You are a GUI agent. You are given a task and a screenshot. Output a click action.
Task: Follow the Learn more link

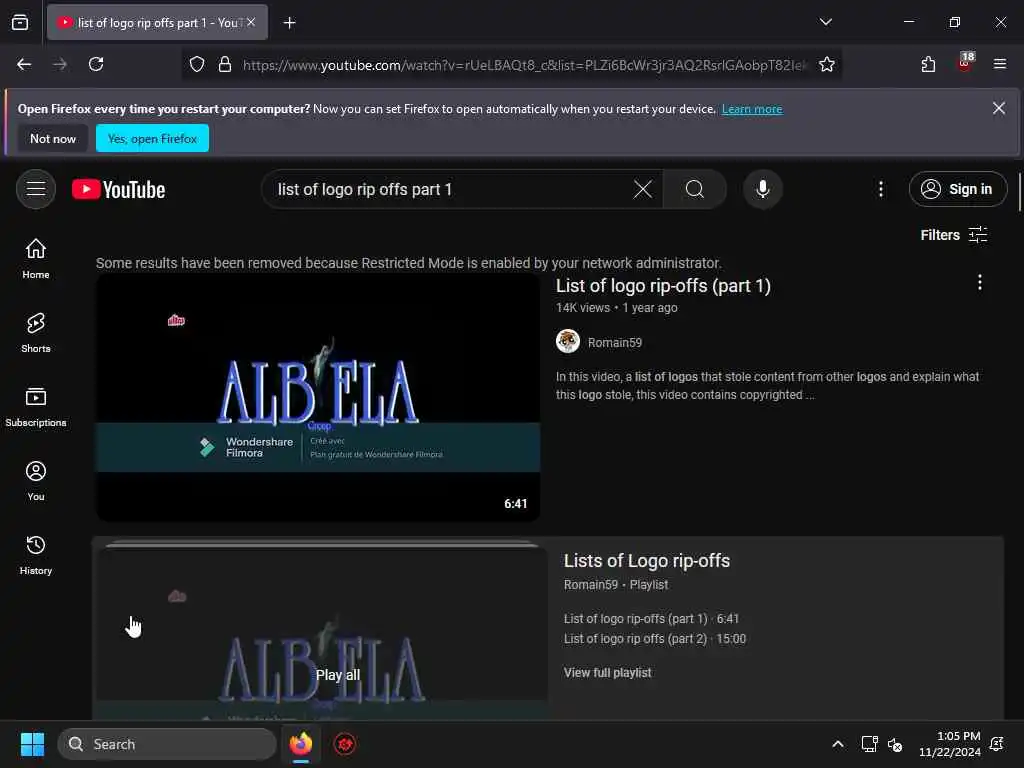[x=752, y=109]
